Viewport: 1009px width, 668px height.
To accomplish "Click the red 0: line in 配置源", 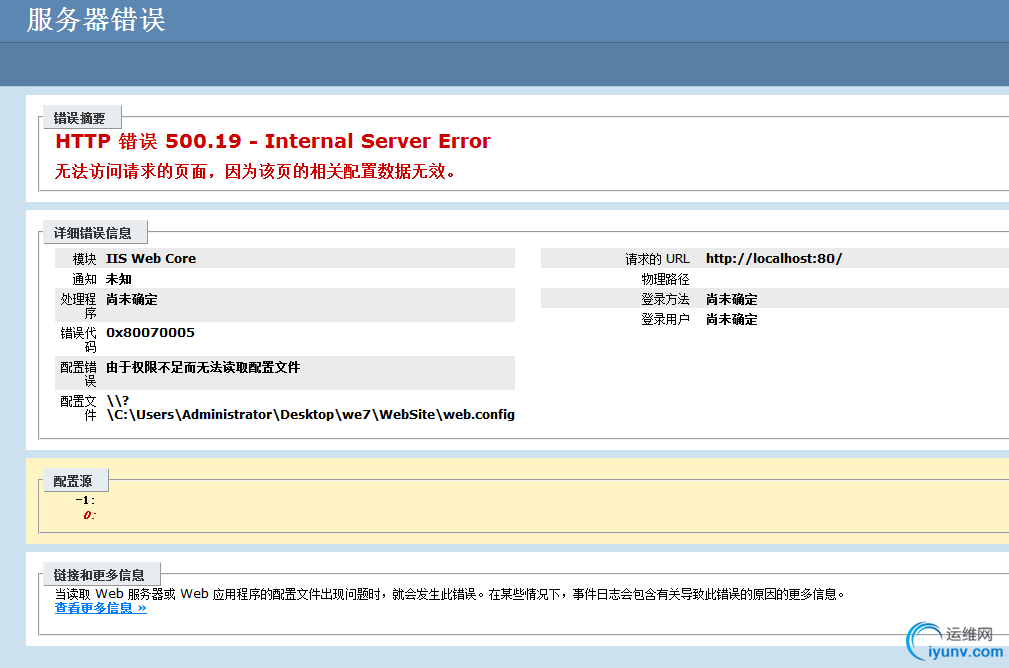I will click(x=89, y=515).
